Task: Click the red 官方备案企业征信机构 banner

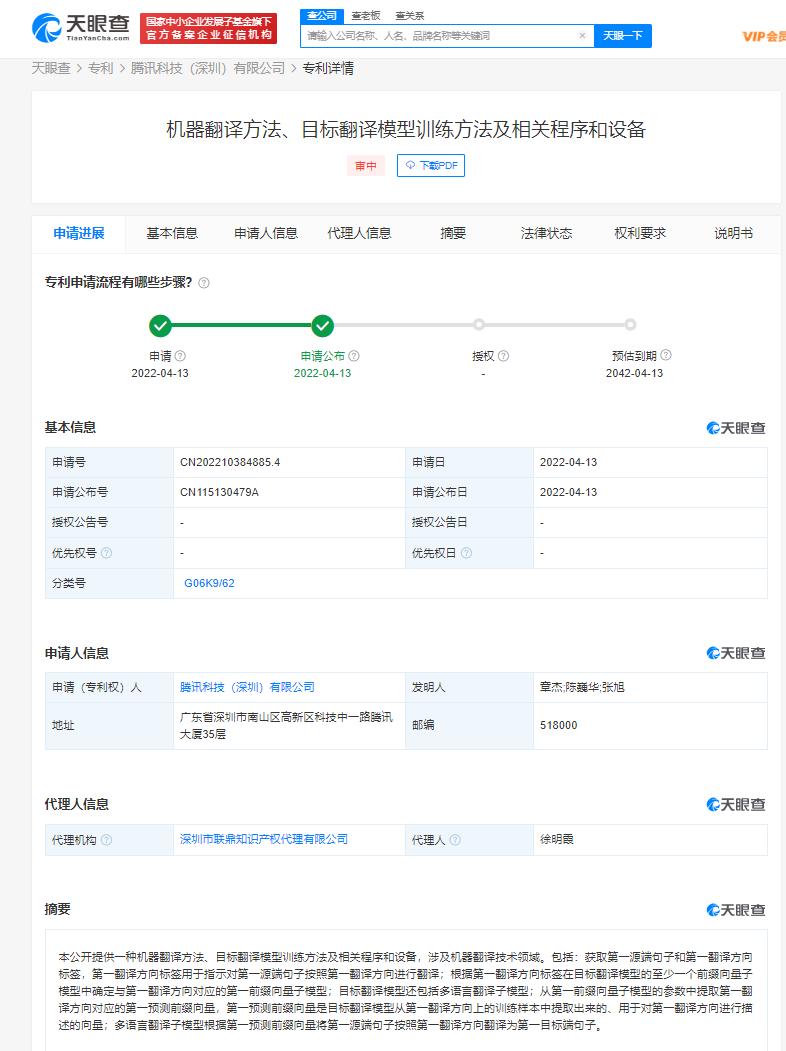Action: pyautogui.click(x=208, y=28)
